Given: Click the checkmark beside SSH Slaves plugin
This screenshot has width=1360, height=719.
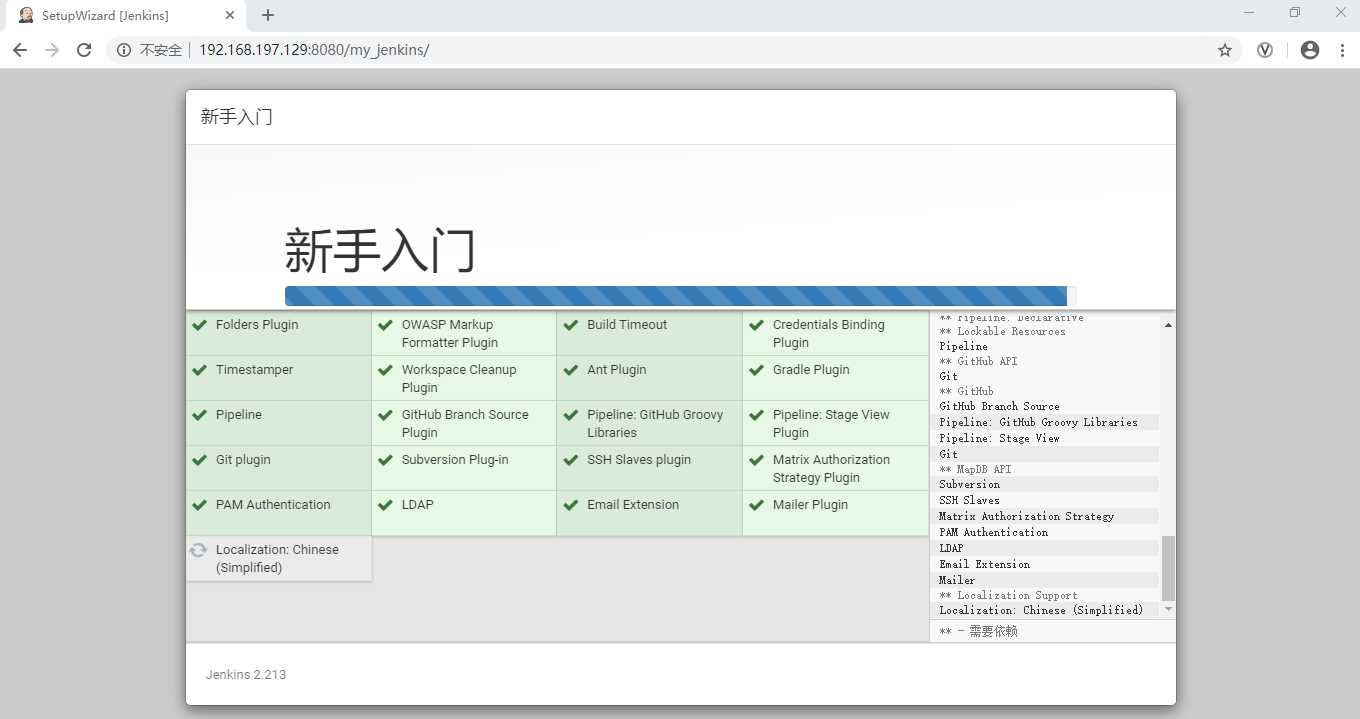Looking at the screenshot, I should (x=571, y=460).
